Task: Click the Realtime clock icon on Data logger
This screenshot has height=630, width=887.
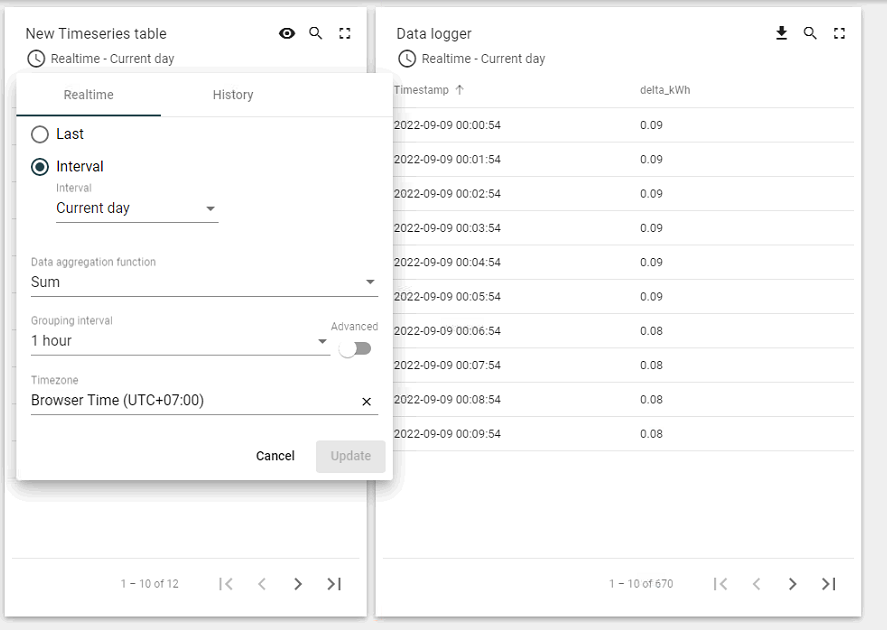Action: coord(406,58)
